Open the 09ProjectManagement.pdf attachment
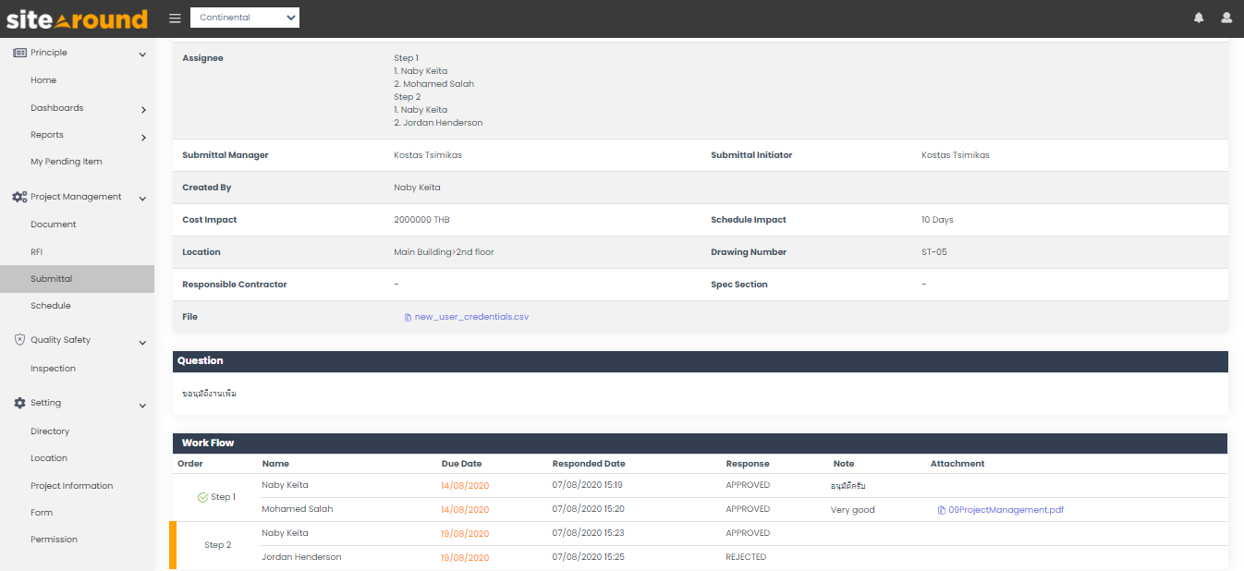This screenshot has height=571, width=1244. pos(1005,510)
